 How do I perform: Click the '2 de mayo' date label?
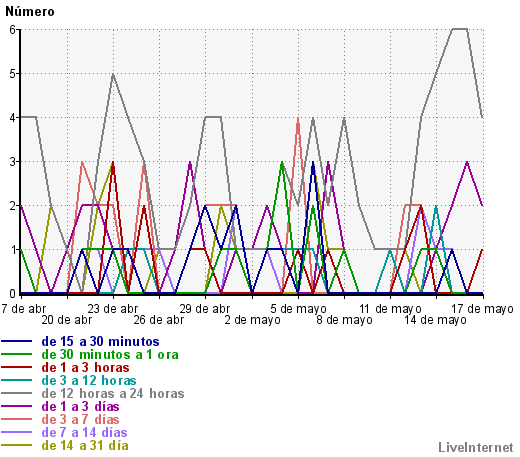252,320
